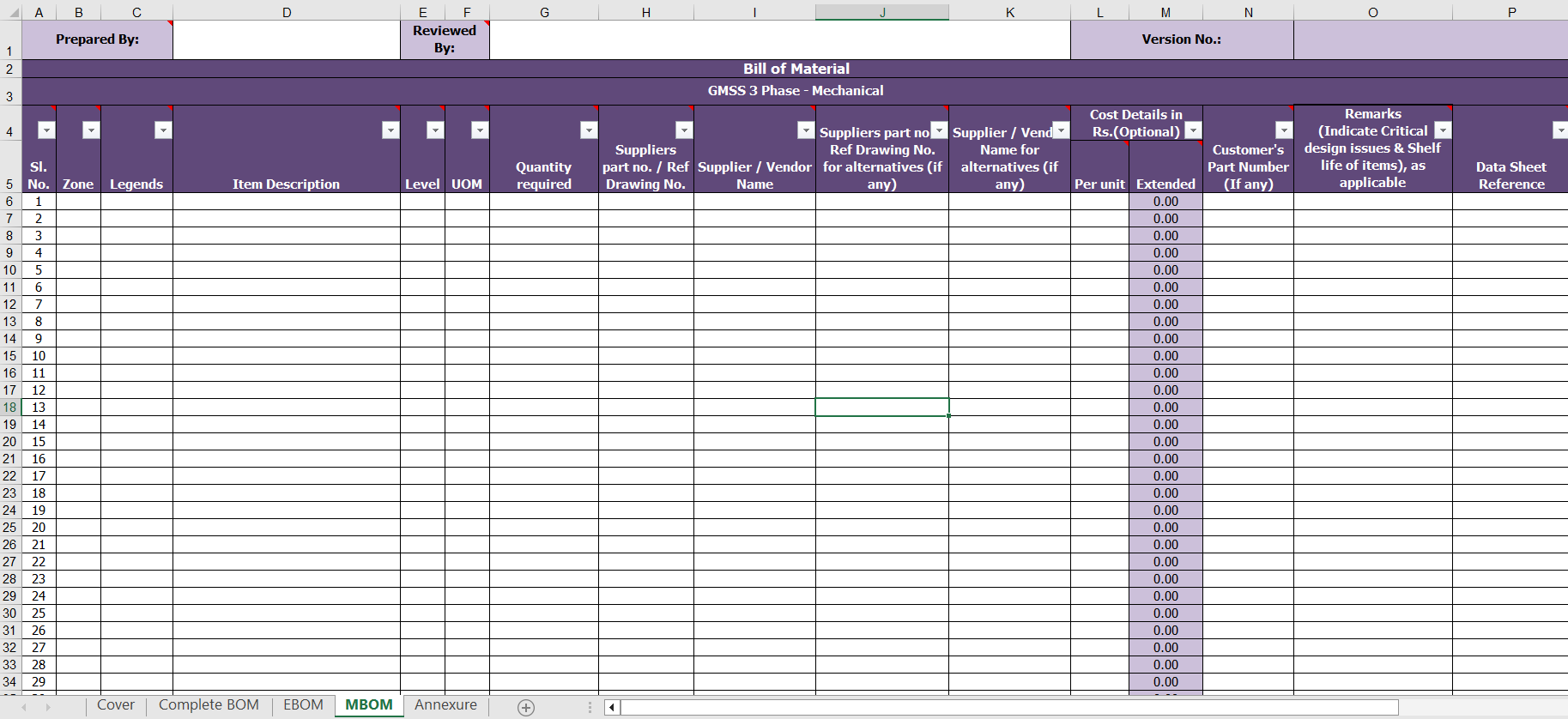This screenshot has height=719, width=1568.
Task: Click Extended cost 0.00 in Sl. No. 20 row
Action: (x=1165, y=528)
